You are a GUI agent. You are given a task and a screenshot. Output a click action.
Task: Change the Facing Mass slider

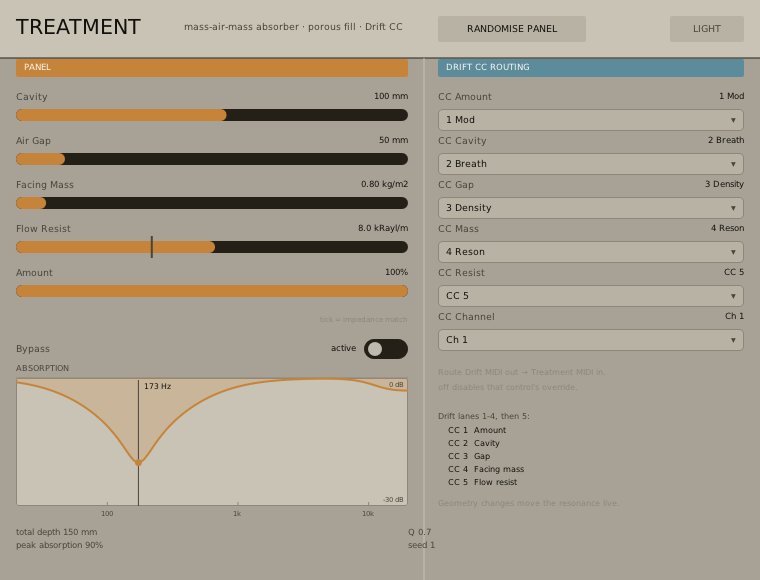click(212, 203)
